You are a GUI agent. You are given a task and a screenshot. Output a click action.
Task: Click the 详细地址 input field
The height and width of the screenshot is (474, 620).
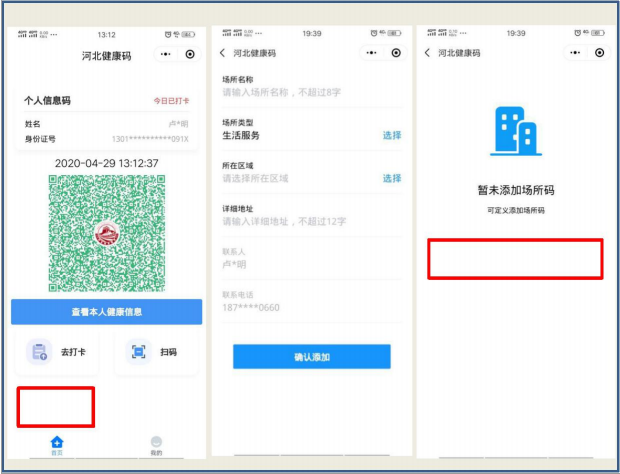point(312,221)
